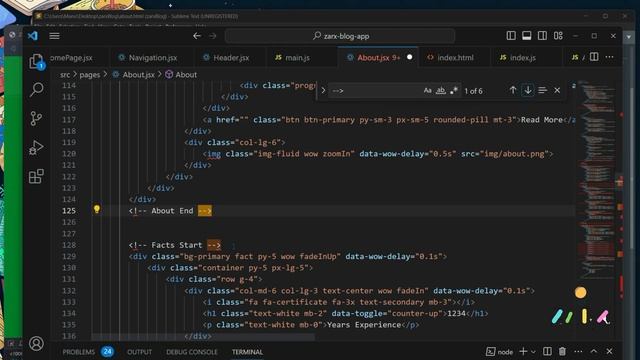
Task: Open the Explorer view in activity bar
Action: pyautogui.click(x=36, y=62)
